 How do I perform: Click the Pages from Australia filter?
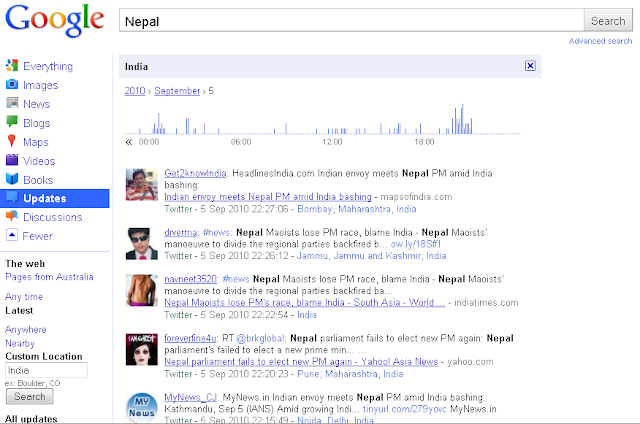[x=49, y=277]
